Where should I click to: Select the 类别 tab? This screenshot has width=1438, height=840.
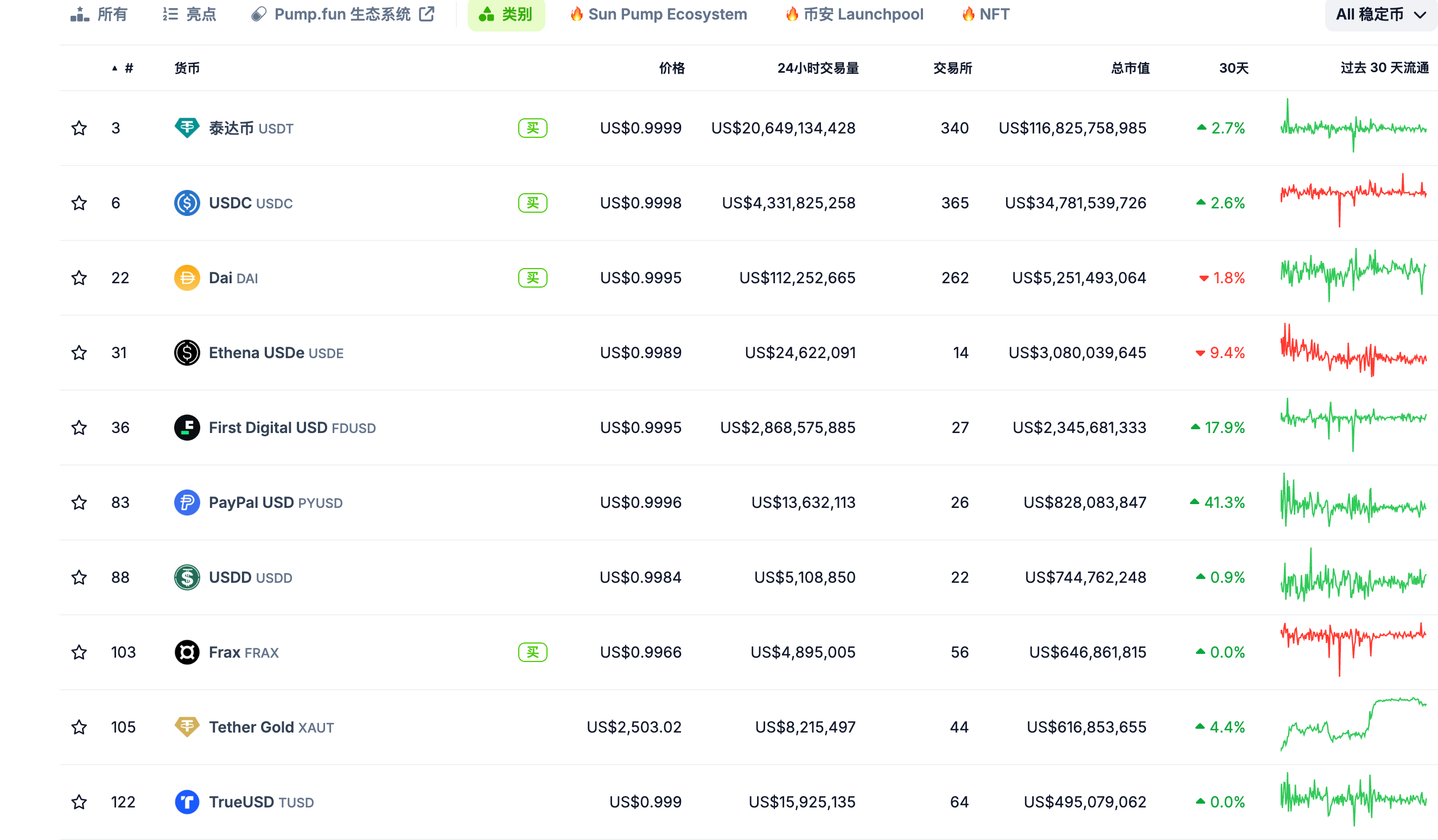point(506,14)
